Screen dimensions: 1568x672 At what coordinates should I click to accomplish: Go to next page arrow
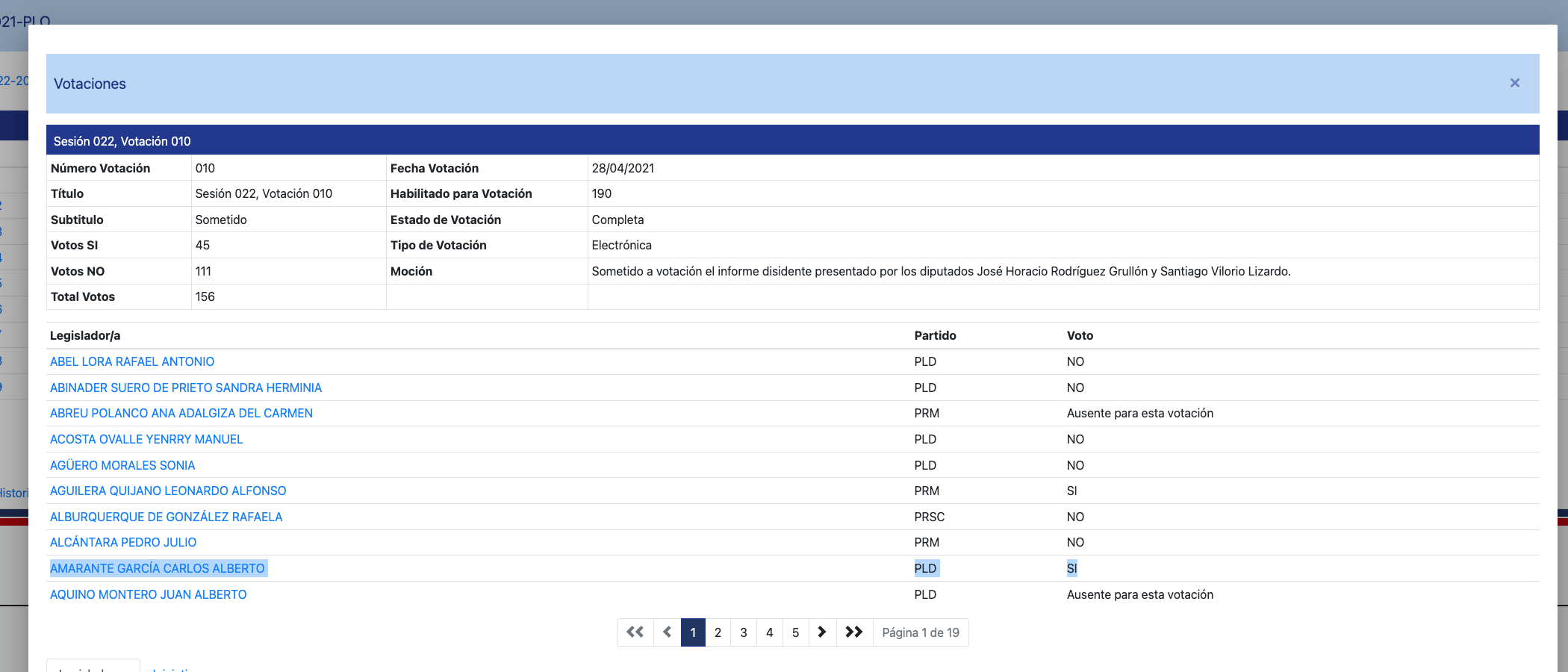tap(822, 632)
